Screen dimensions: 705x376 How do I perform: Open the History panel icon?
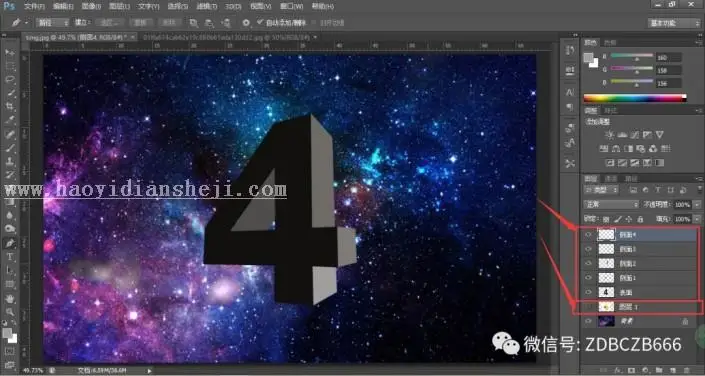tap(570, 50)
